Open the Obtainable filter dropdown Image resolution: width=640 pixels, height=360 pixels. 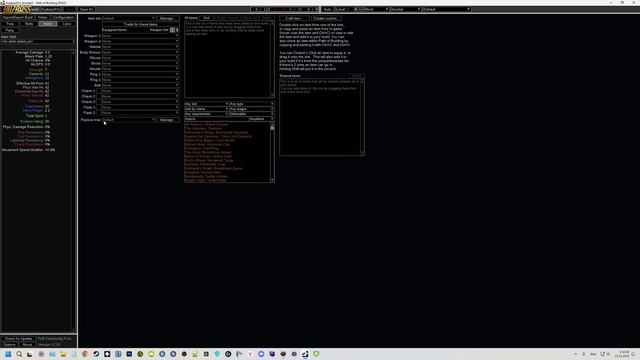251,114
